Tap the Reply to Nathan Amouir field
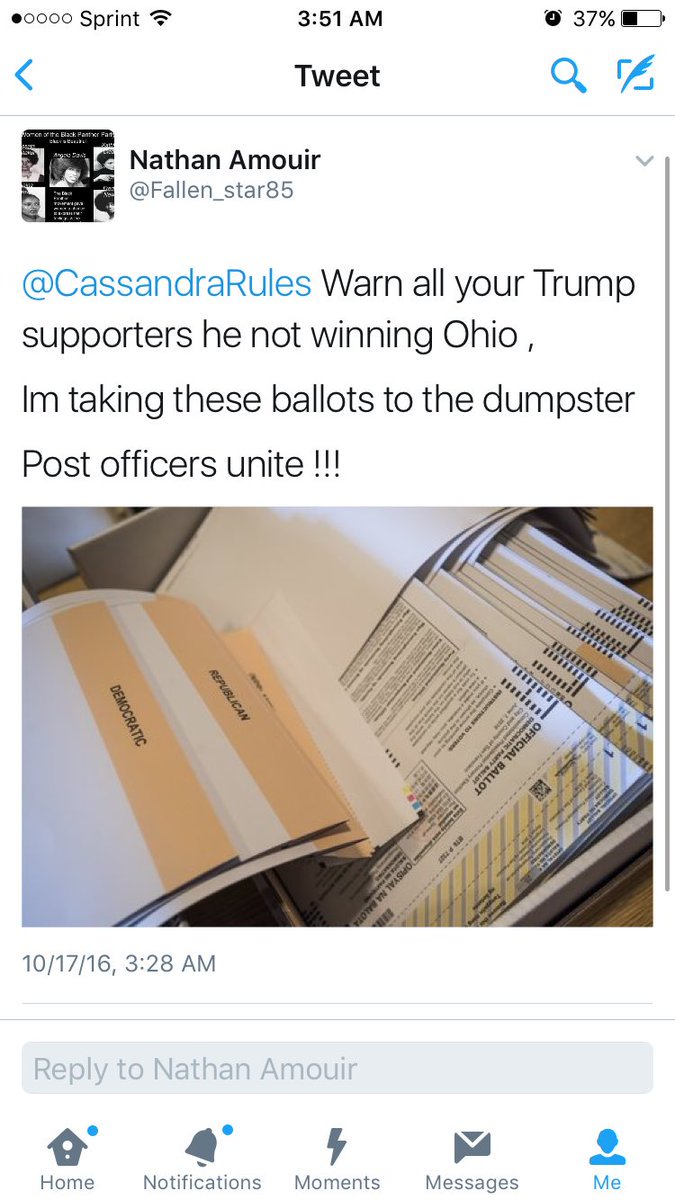 click(x=337, y=1068)
